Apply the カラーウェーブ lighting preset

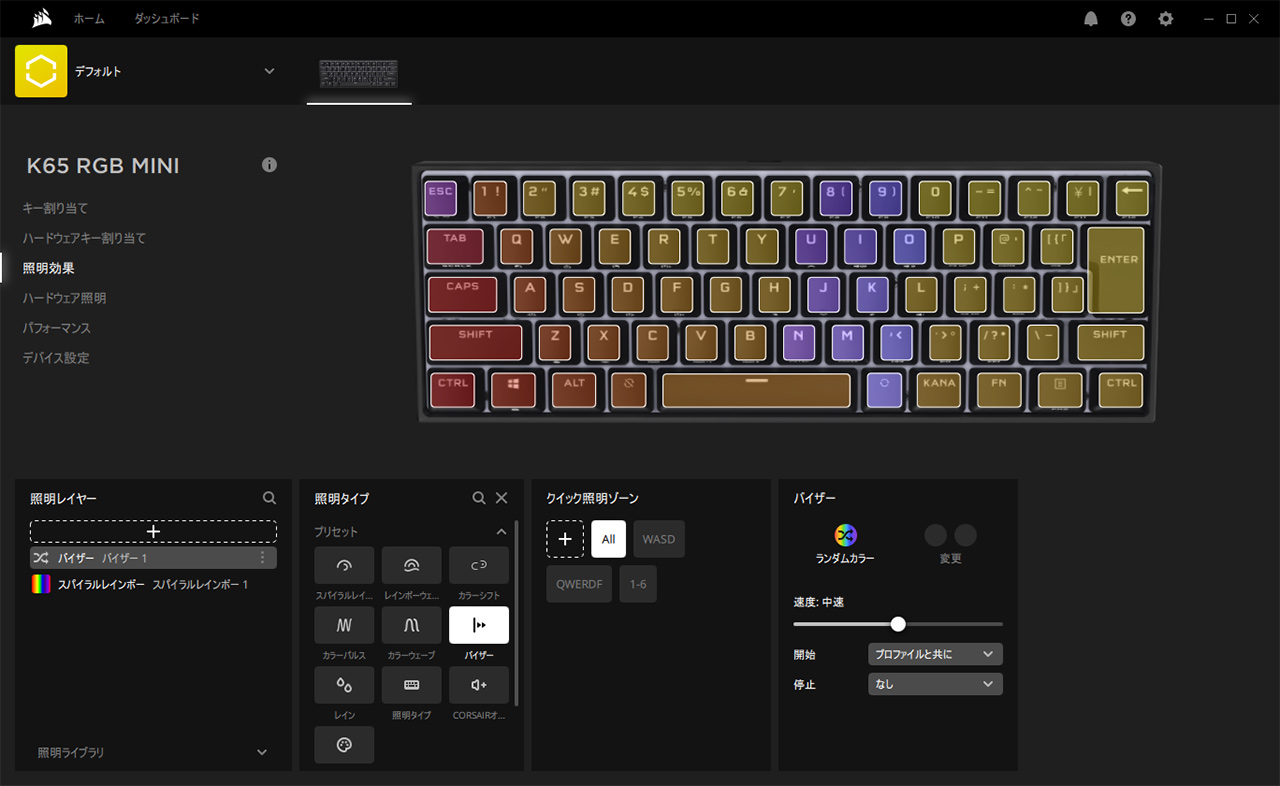click(x=411, y=625)
